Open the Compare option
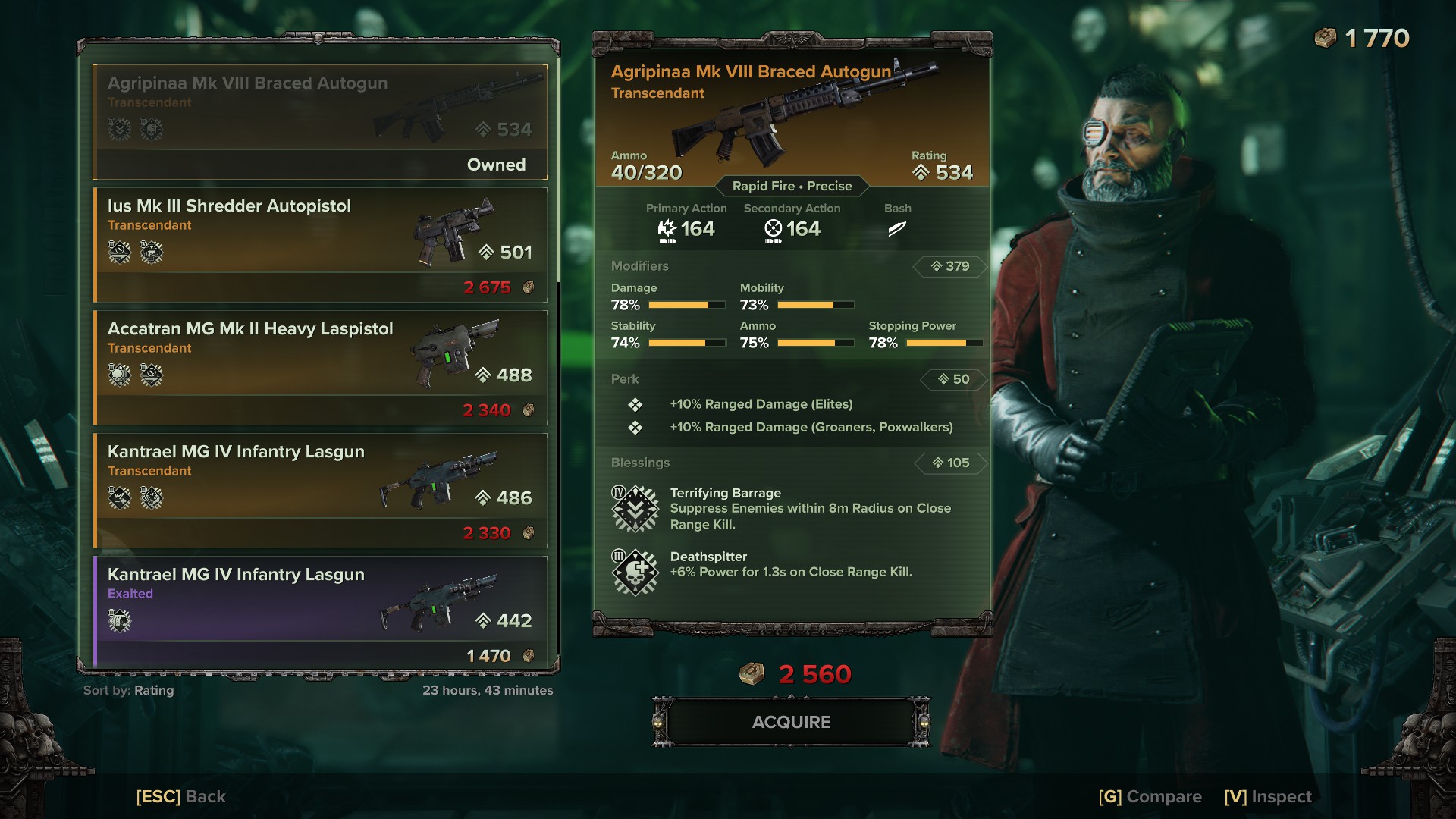 [1150, 796]
